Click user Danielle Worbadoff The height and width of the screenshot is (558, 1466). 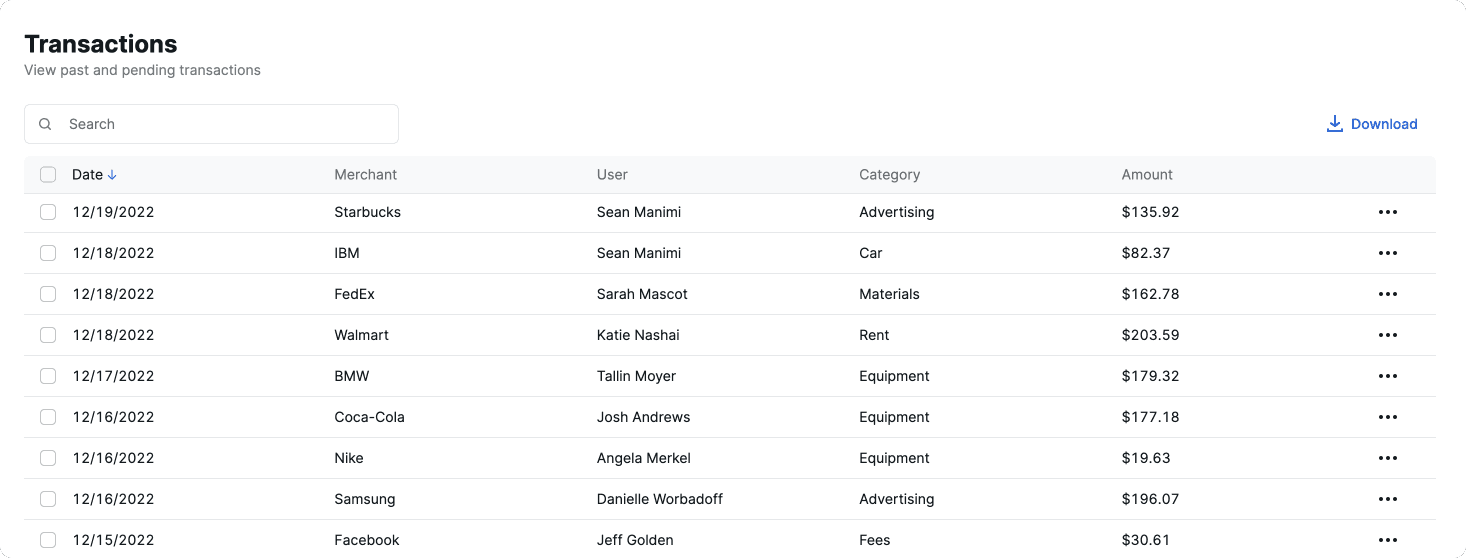pos(660,499)
